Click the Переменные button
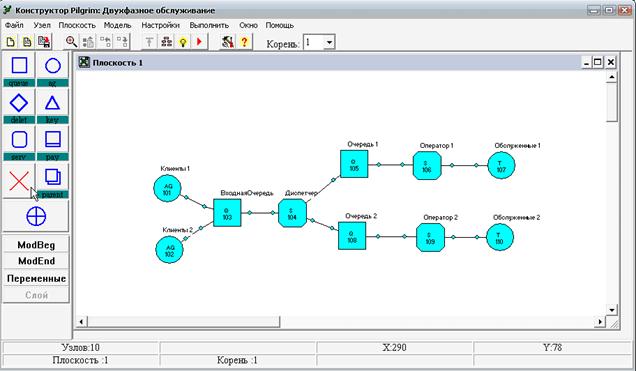 (36, 279)
